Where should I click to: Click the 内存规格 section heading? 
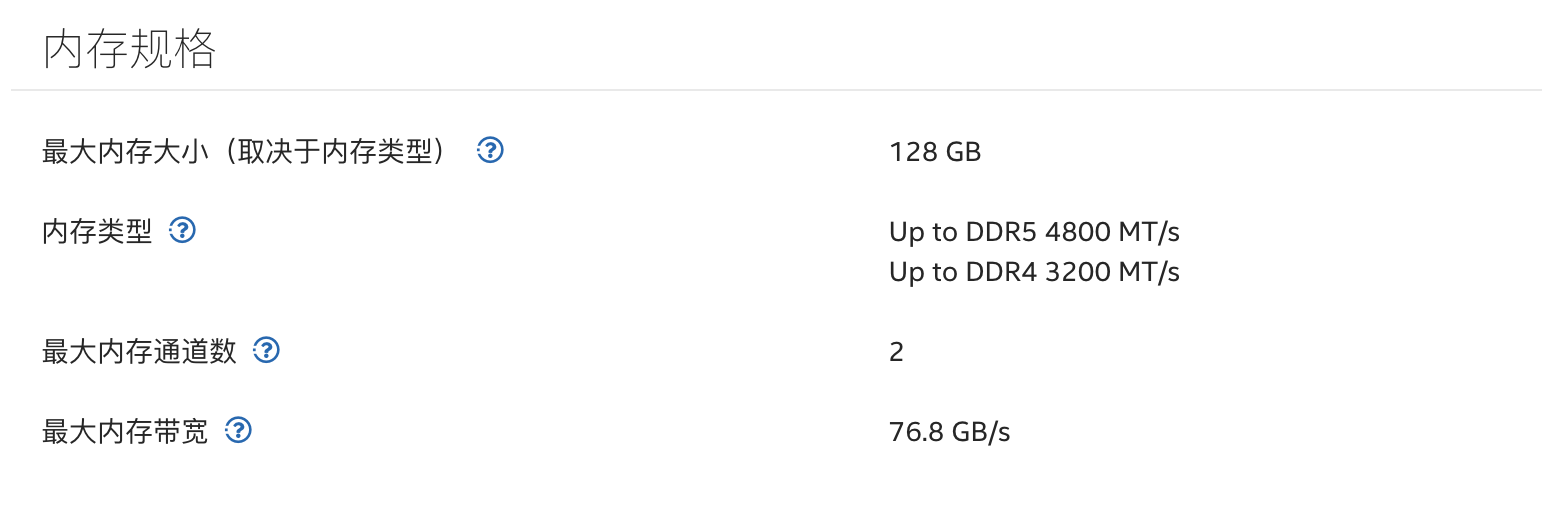(x=130, y=49)
